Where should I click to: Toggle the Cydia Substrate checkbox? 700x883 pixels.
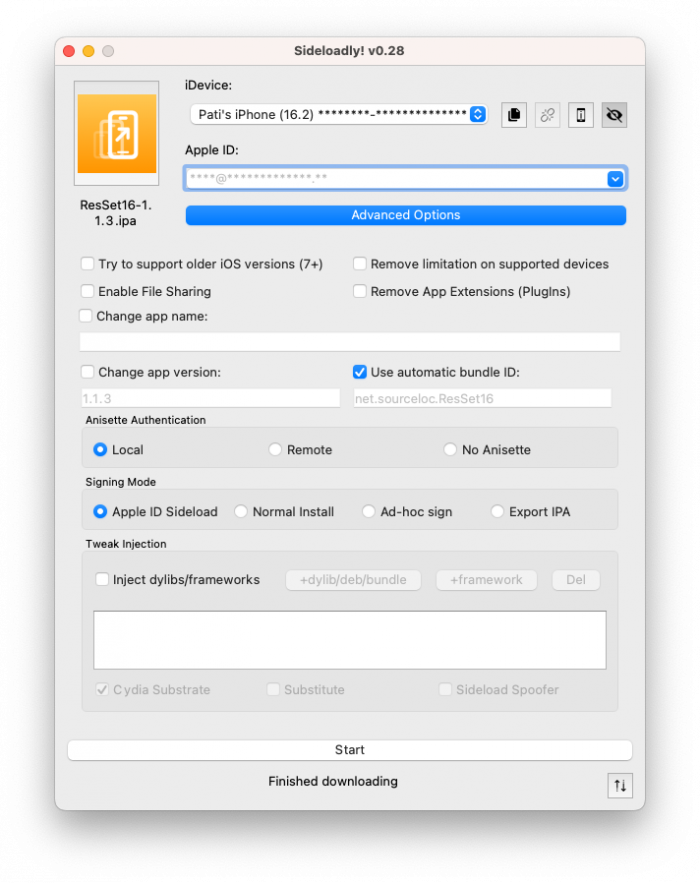point(102,689)
